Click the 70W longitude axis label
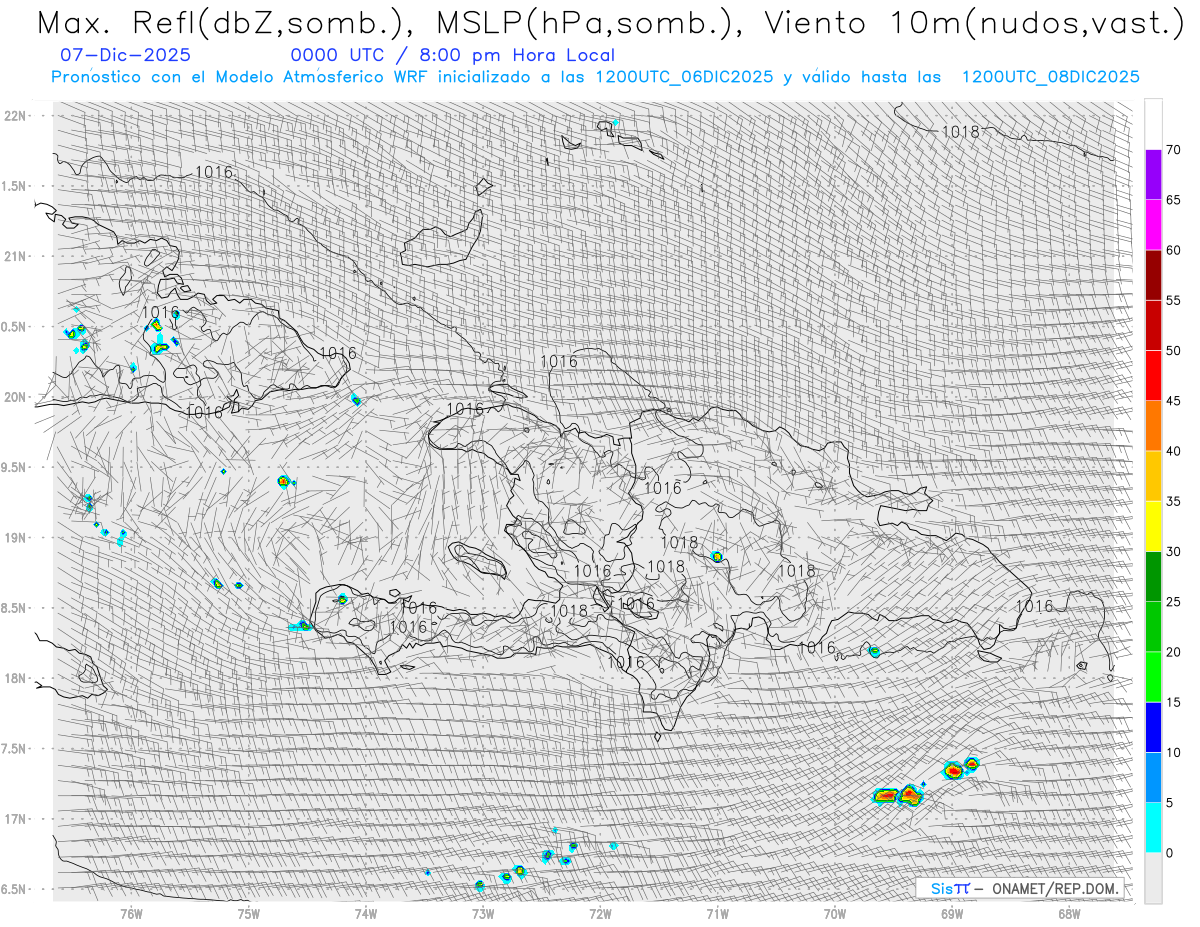The width and height of the screenshot is (1200, 927). point(835,913)
